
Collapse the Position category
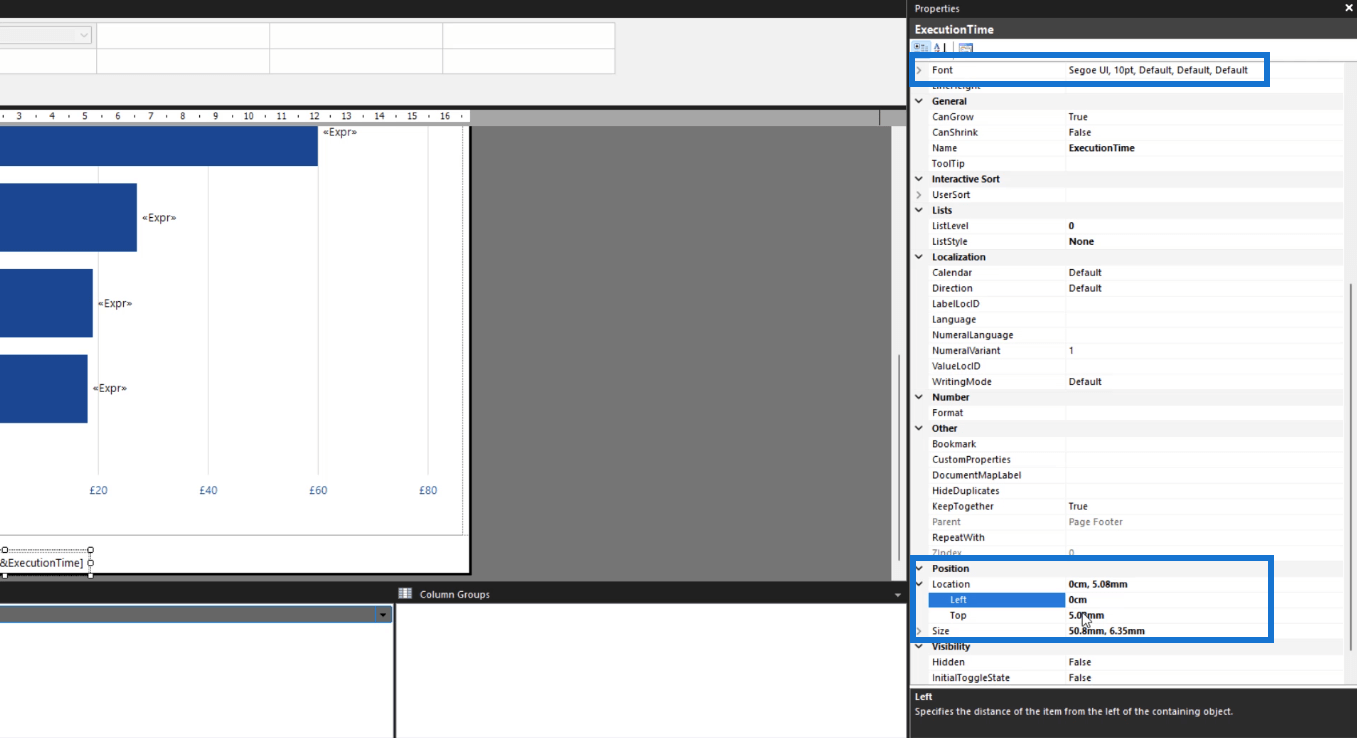pos(919,568)
